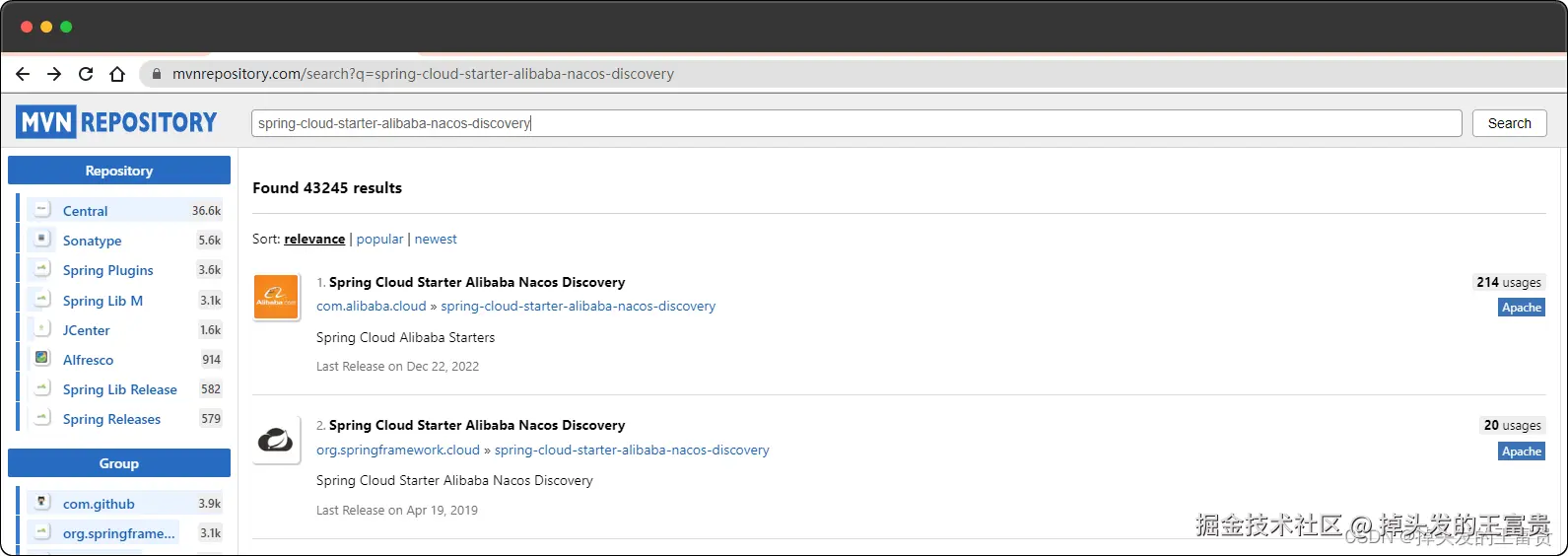Filter by Central repository
The image size is (1568, 556).
coord(86,211)
